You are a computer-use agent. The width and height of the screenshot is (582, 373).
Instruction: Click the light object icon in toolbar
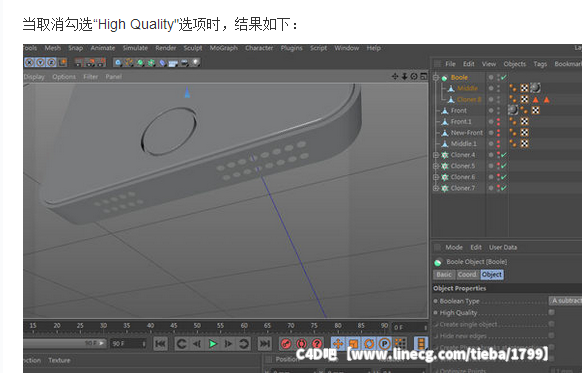(x=195, y=62)
